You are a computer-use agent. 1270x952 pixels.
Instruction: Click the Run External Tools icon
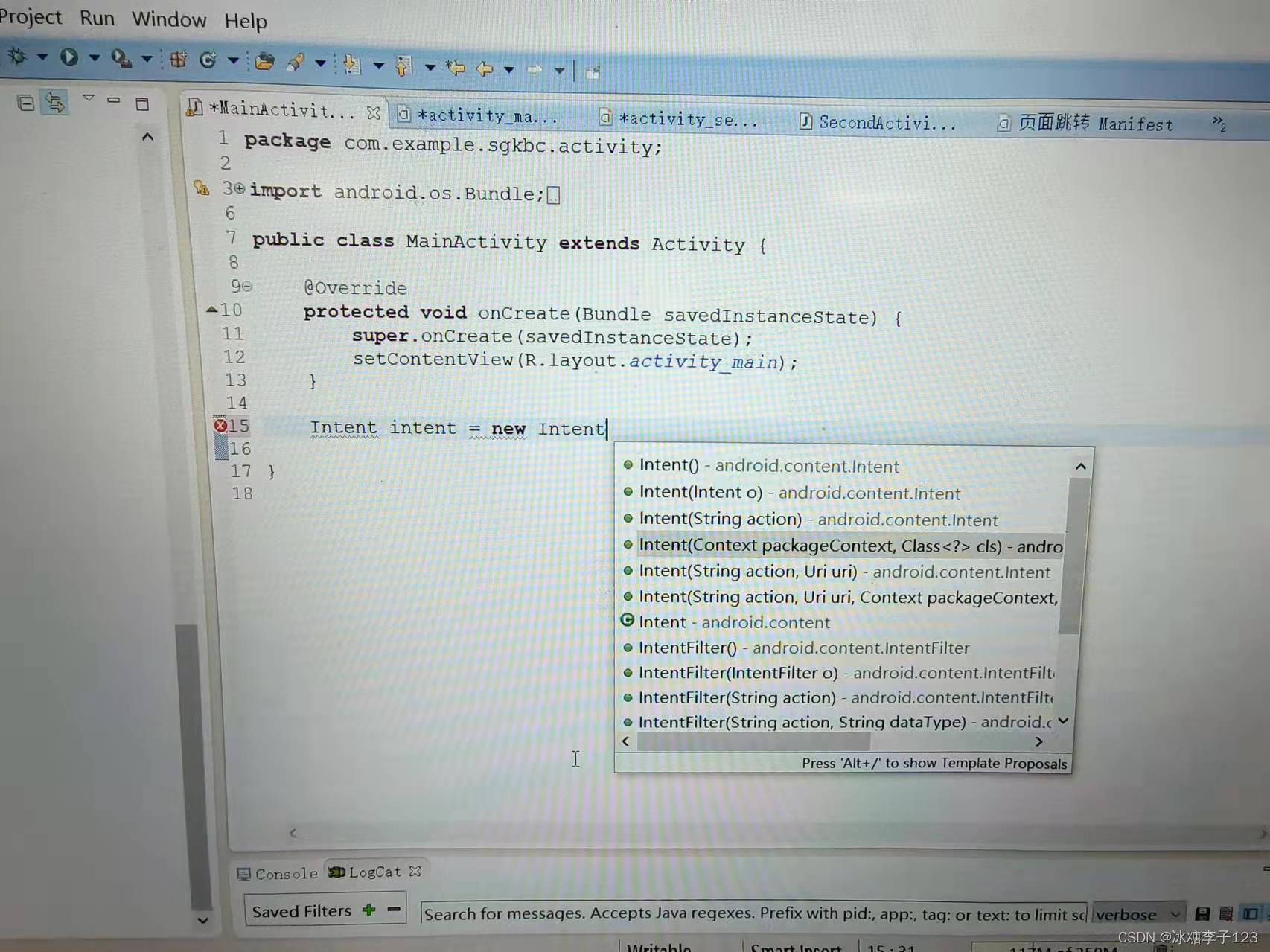[121, 58]
